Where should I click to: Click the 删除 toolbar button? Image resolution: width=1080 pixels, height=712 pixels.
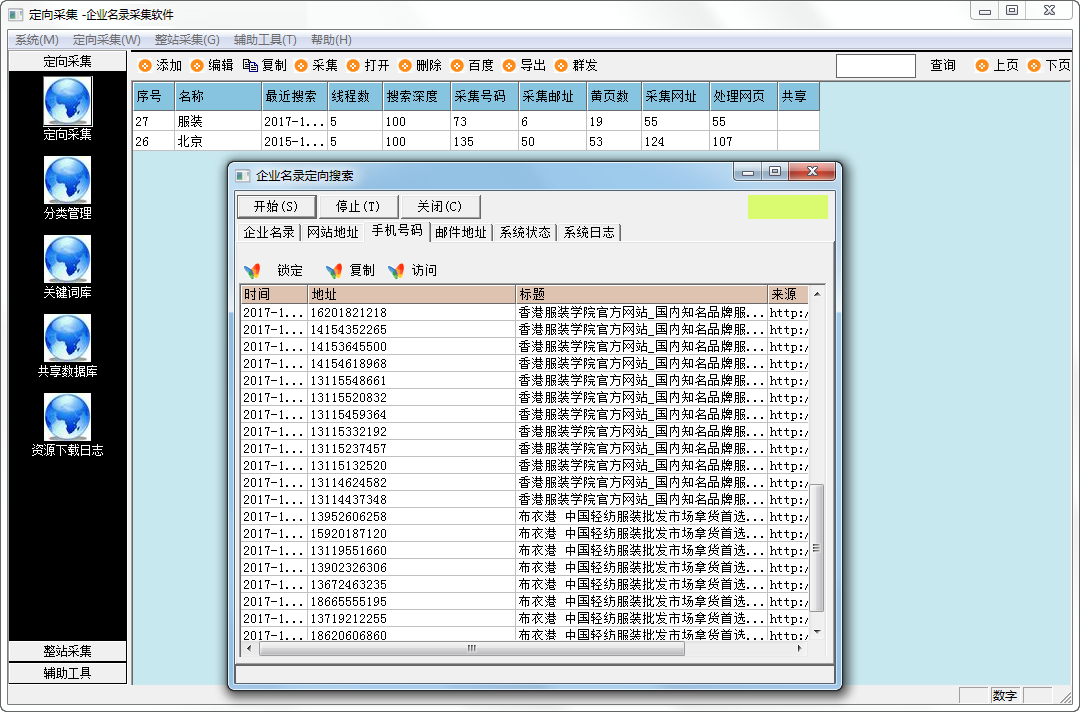click(x=420, y=65)
